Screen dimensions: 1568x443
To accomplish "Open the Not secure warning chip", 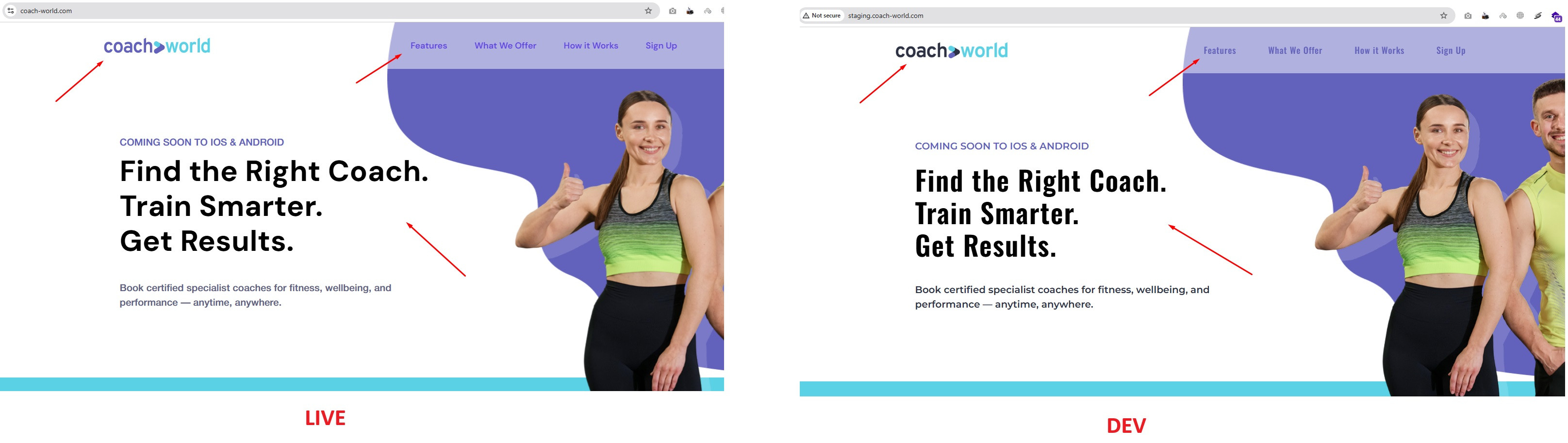I will click(822, 16).
